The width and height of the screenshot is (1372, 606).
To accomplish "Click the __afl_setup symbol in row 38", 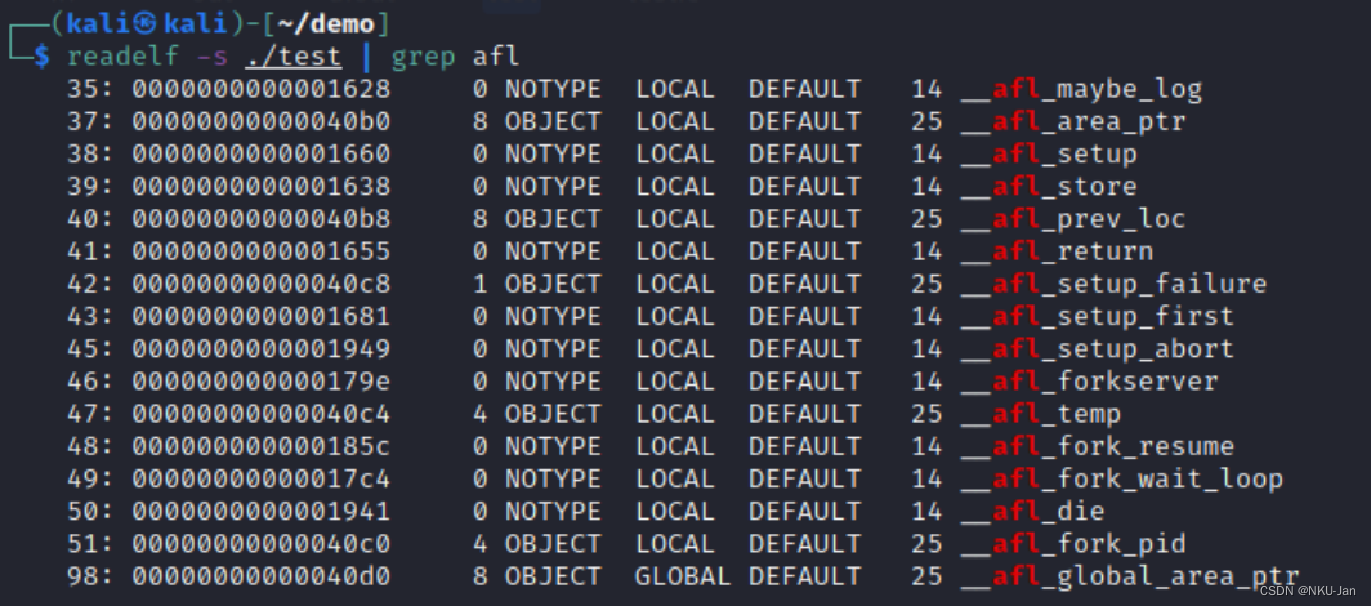I will [1048, 154].
